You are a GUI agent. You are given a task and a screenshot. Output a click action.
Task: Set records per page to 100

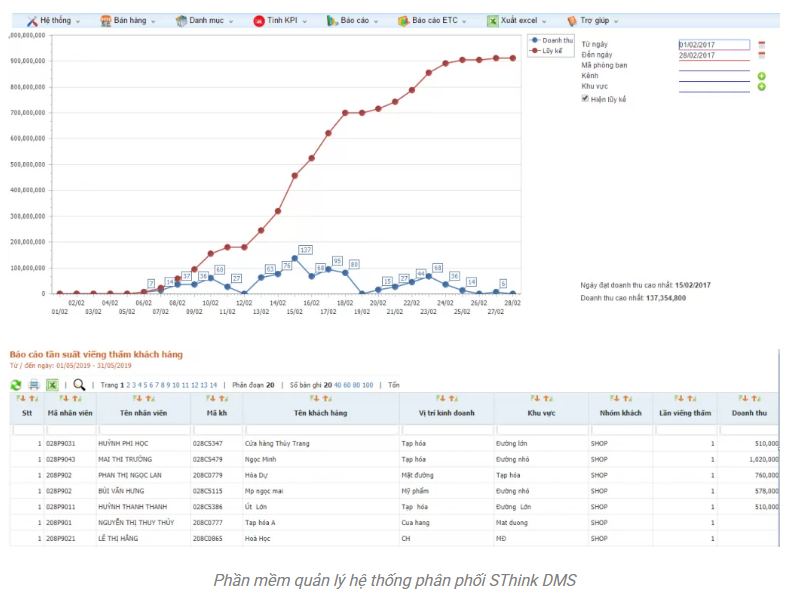click(368, 384)
